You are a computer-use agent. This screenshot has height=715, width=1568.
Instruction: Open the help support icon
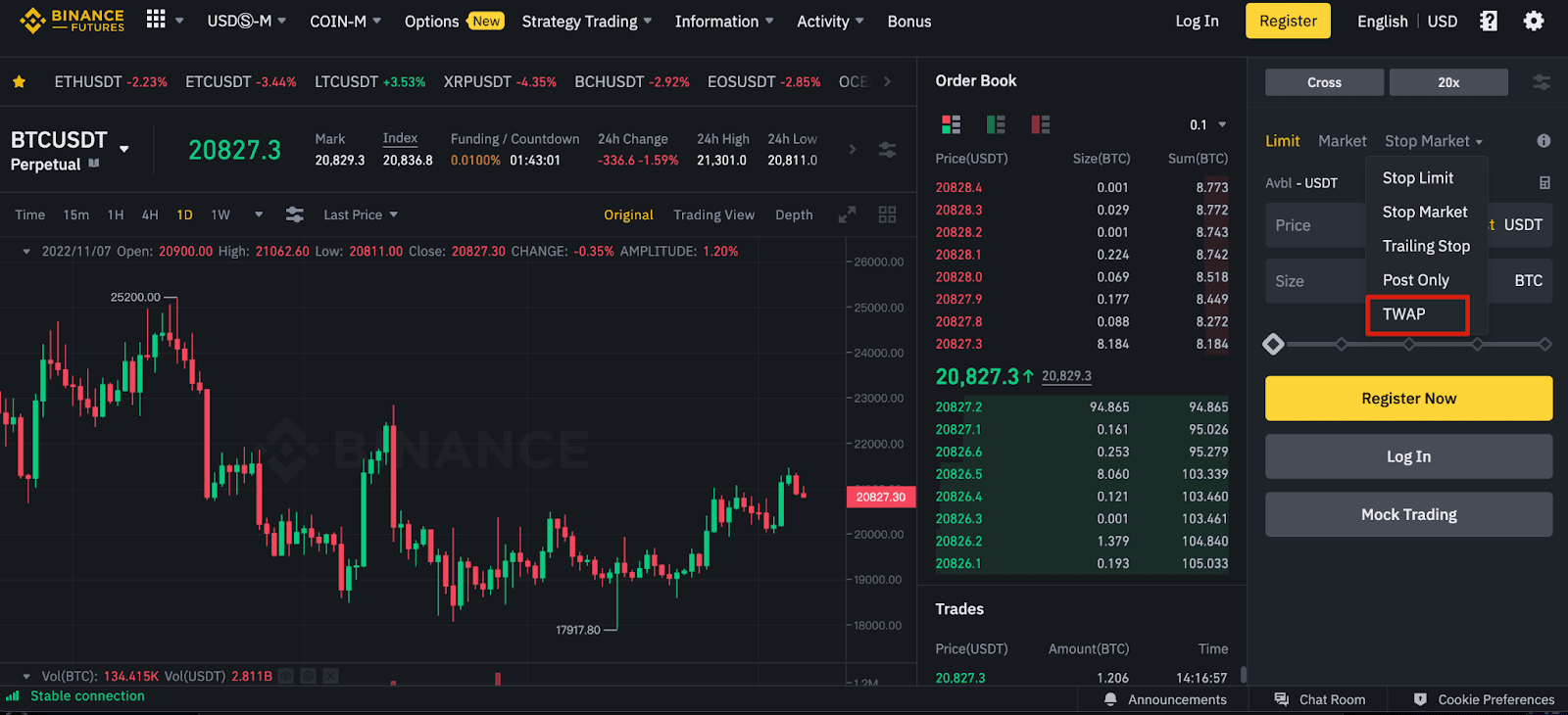pyautogui.click(x=1489, y=21)
